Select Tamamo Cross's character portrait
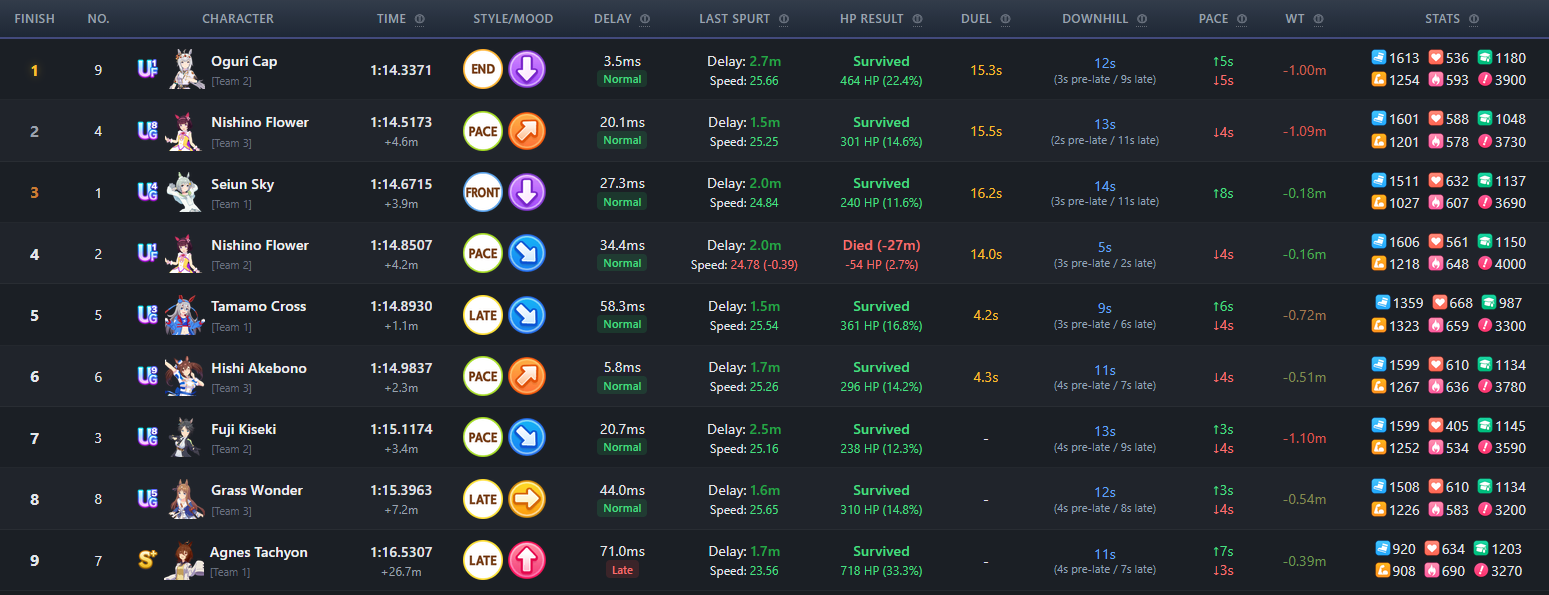 click(x=186, y=315)
